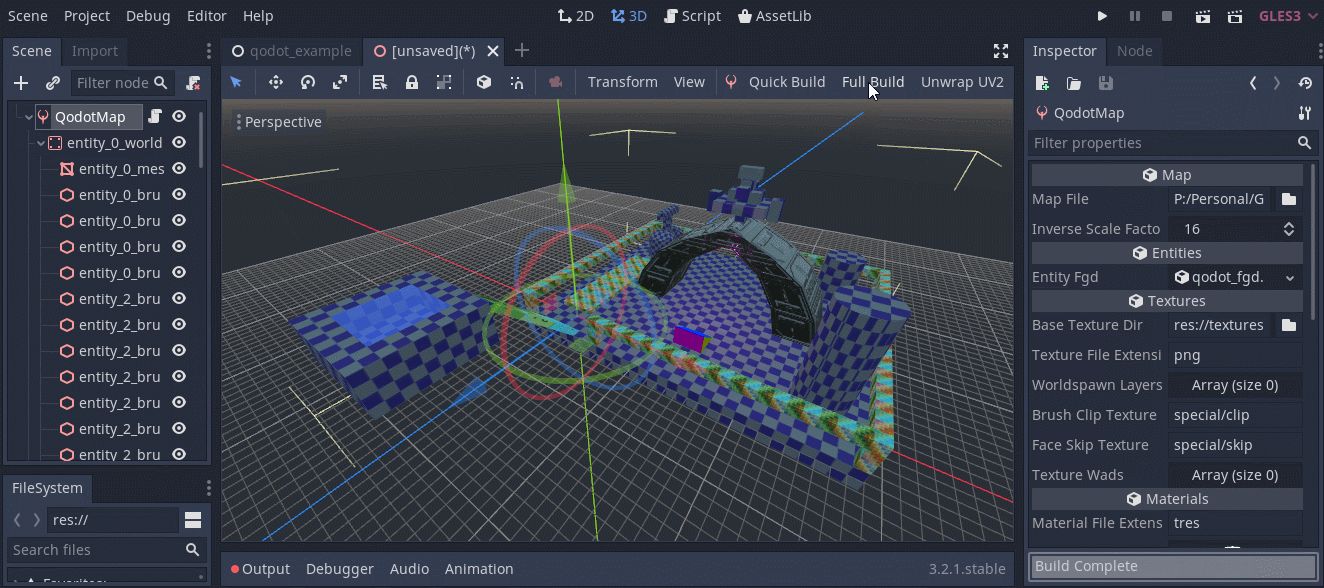Open the Debug menu
This screenshot has height=588, width=1324.
[x=148, y=16]
